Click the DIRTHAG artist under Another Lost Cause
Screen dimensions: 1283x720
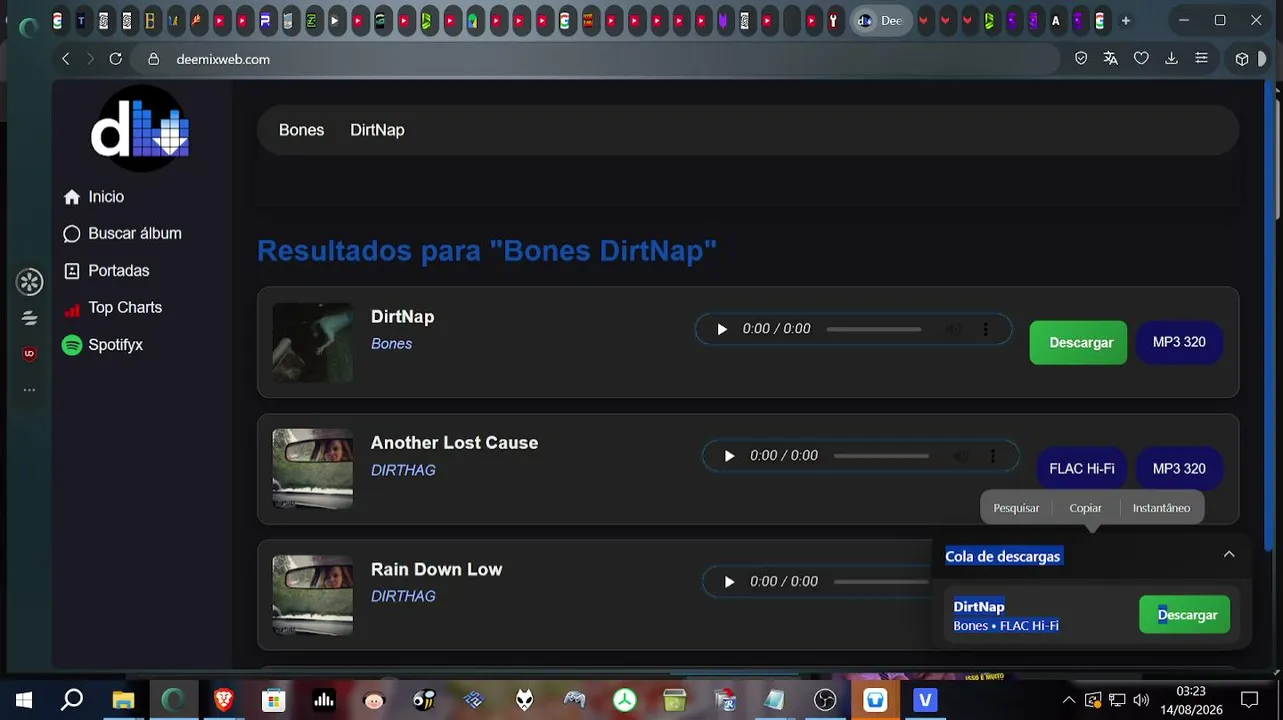(403, 470)
